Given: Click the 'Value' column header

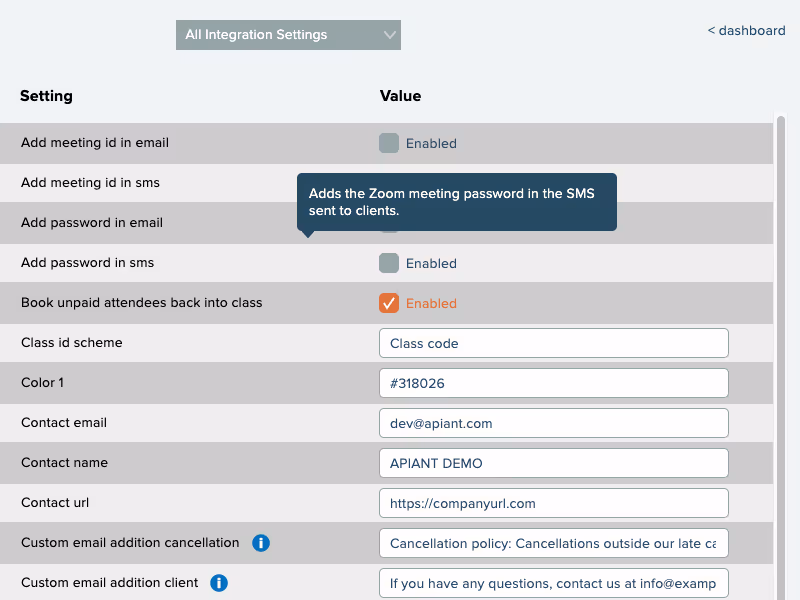Looking at the screenshot, I should [x=401, y=96].
